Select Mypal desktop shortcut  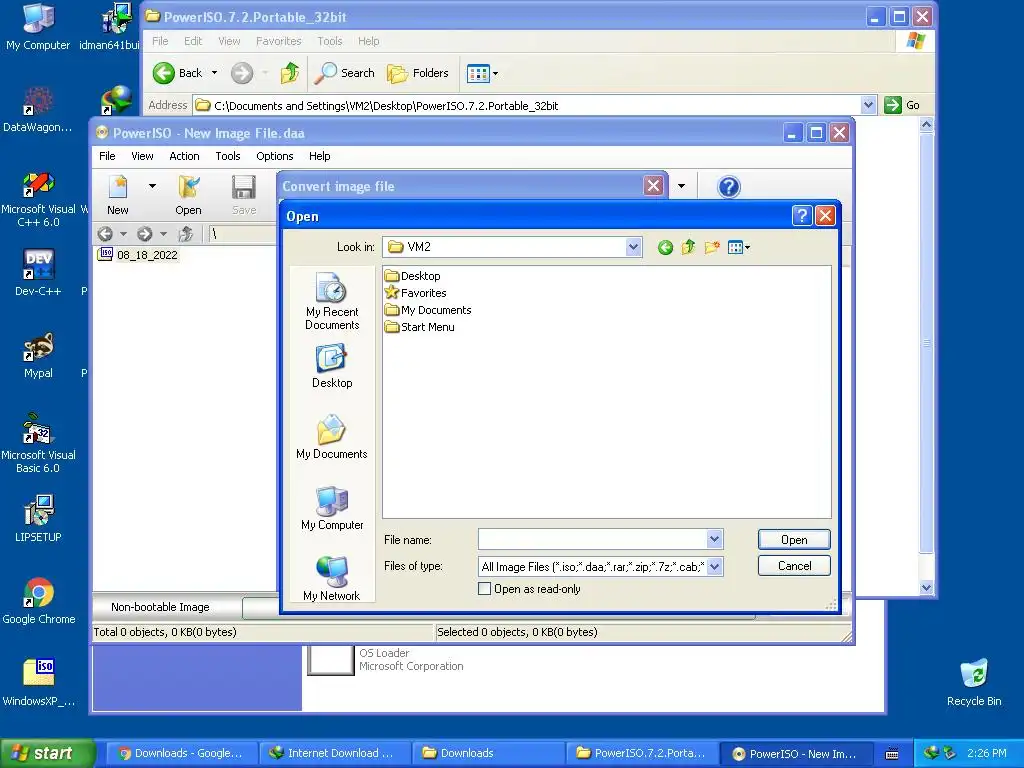(38, 355)
